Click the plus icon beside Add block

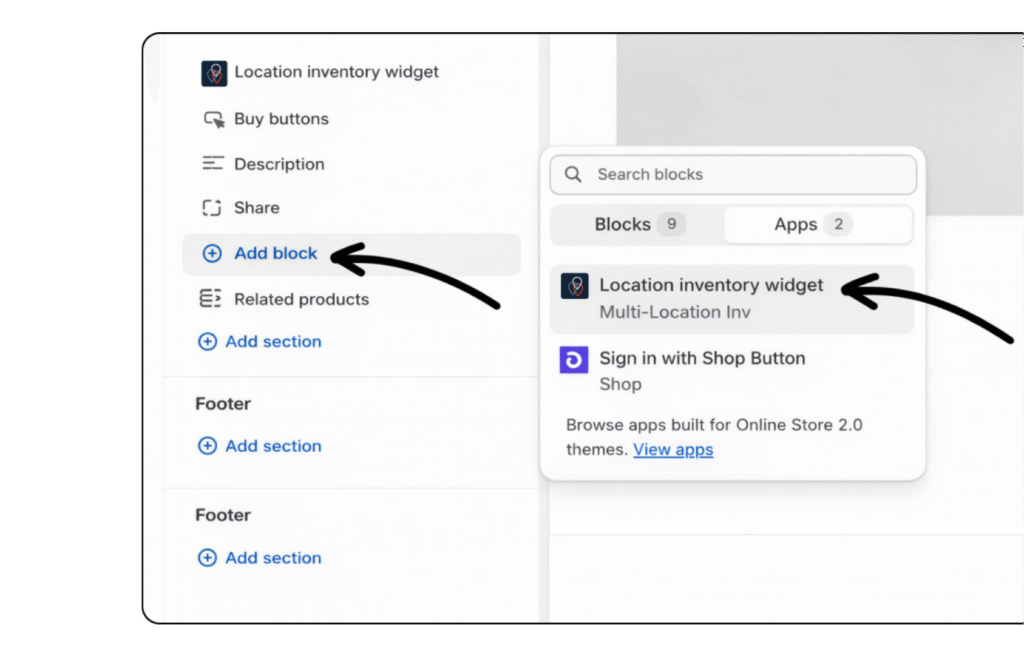(212, 254)
